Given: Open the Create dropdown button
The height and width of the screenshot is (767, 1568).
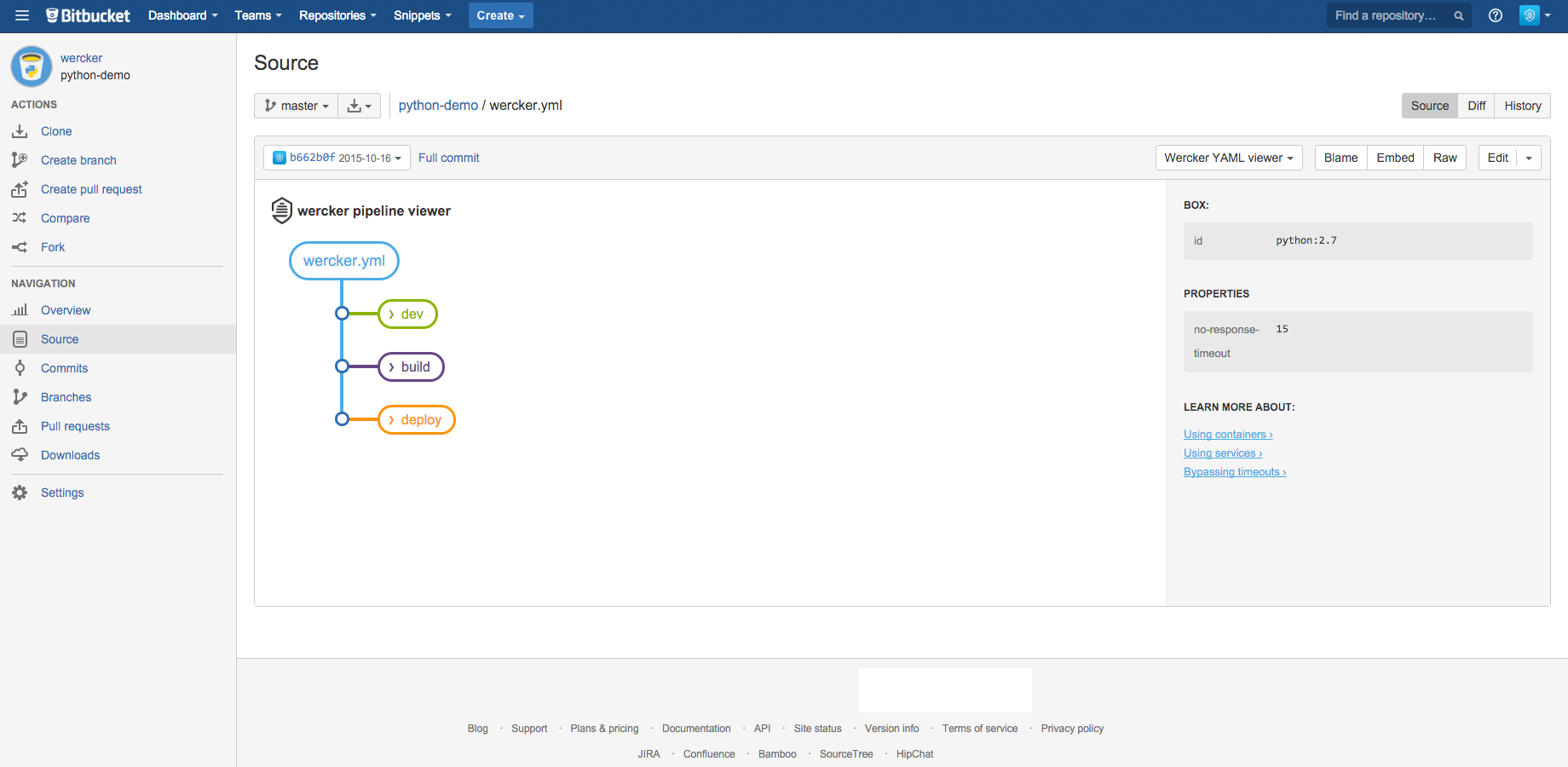Looking at the screenshot, I should point(500,15).
